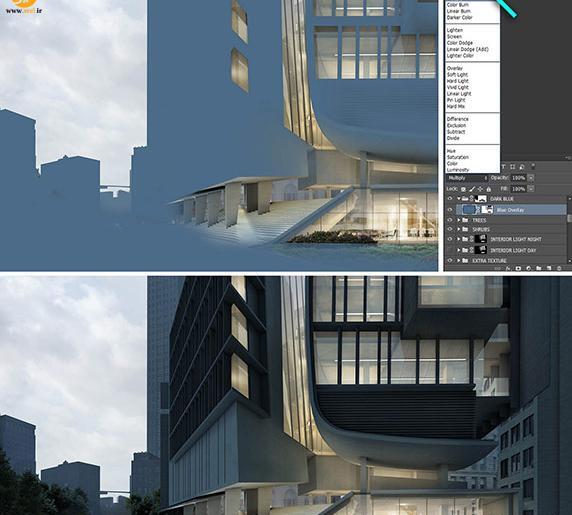Choose Lighter Color blend mode
572x515 pixels.
coord(460,55)
